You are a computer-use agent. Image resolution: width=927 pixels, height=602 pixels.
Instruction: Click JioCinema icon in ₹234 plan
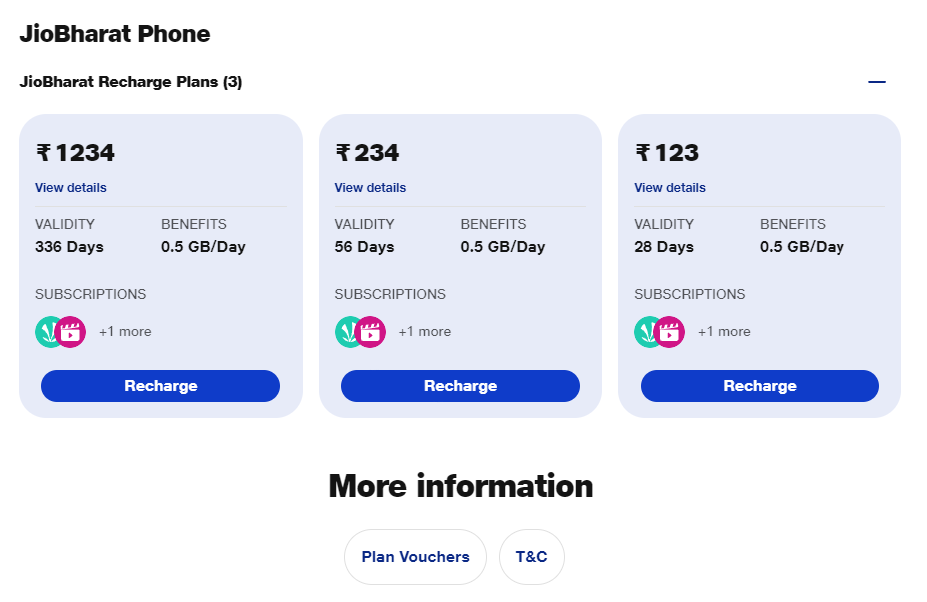click(x=370, y=332)
